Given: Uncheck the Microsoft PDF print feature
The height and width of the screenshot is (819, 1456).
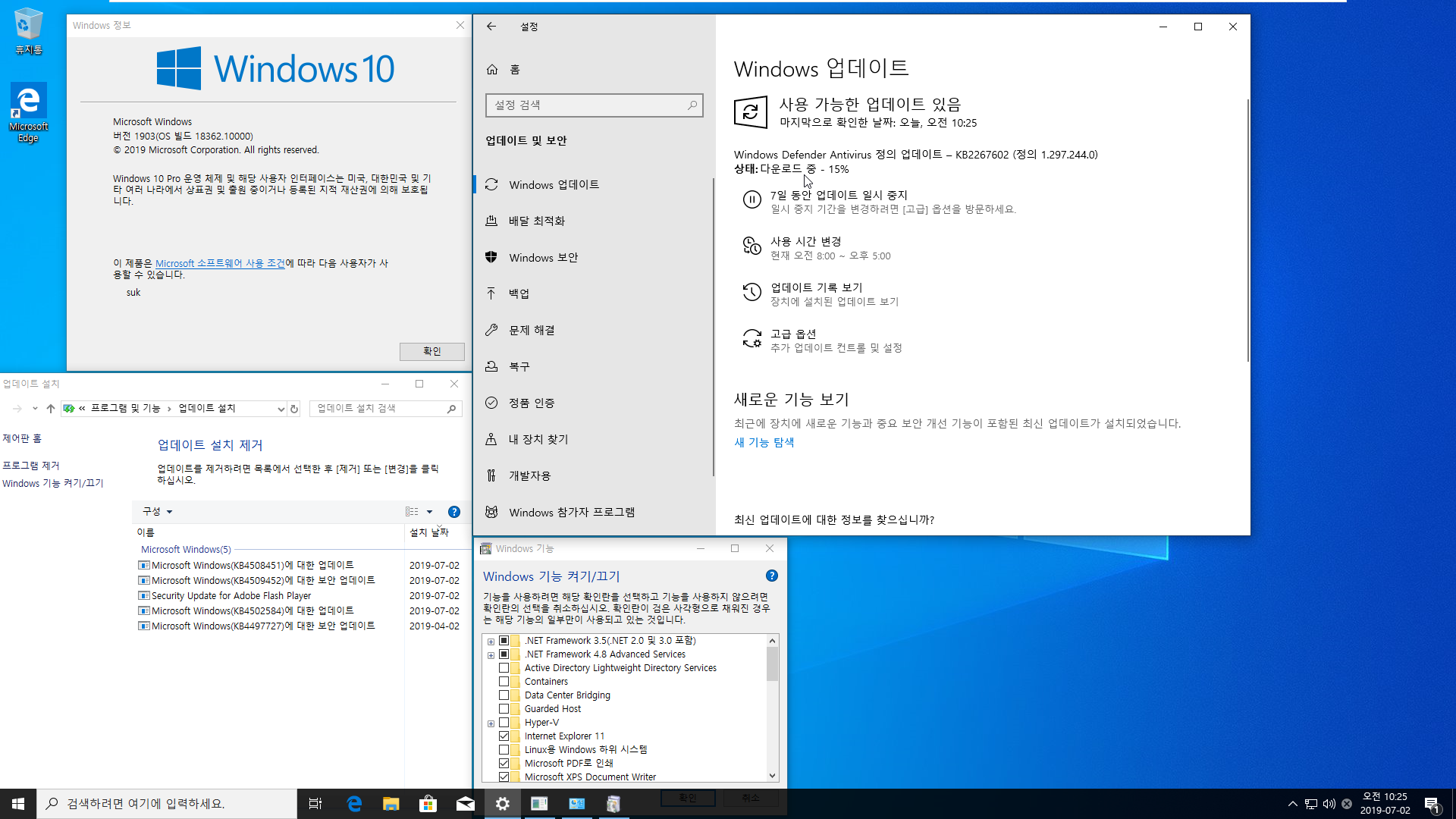Looking at the screenshot, I should (x=504, y=764).
